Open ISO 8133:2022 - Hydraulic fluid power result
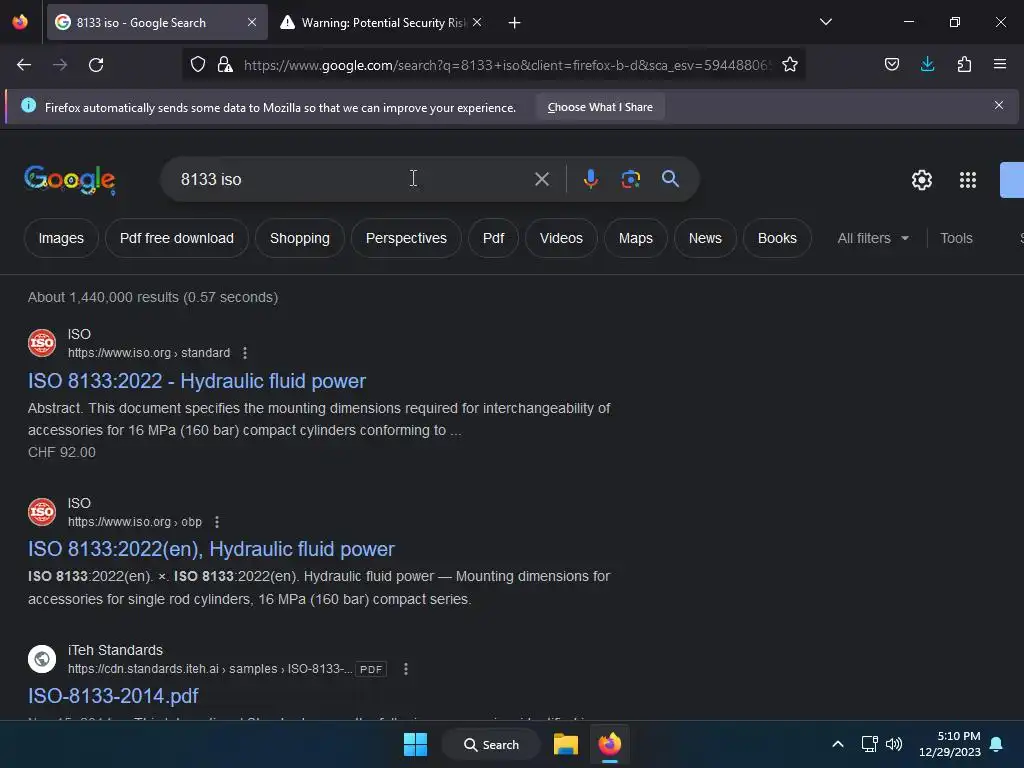 tap(197, 381)
